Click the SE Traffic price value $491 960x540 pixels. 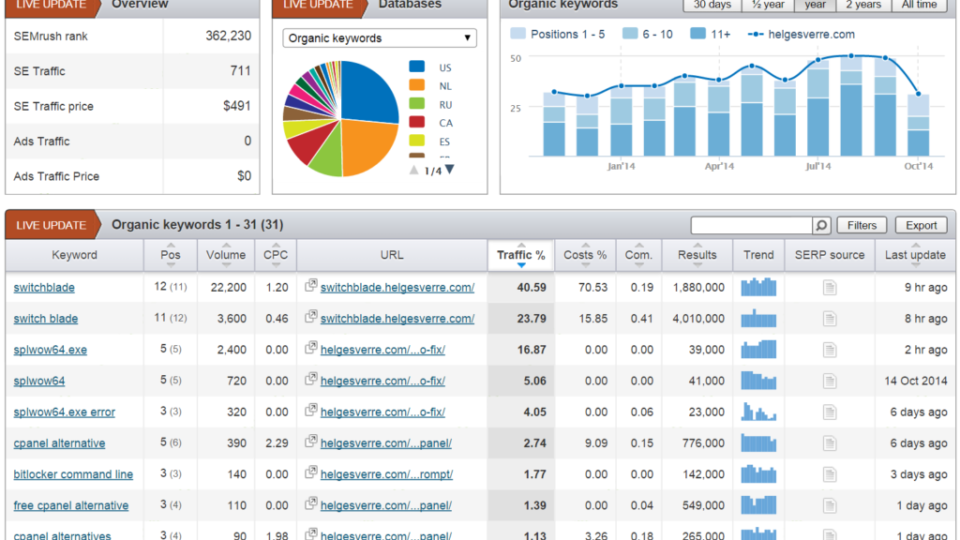pos(238,106)
